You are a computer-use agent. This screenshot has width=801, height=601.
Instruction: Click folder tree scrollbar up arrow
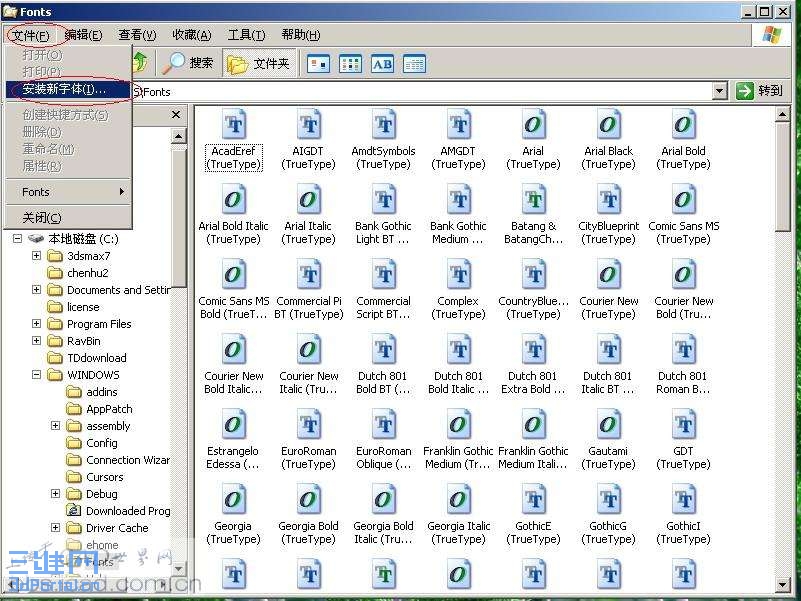(178, 136)
